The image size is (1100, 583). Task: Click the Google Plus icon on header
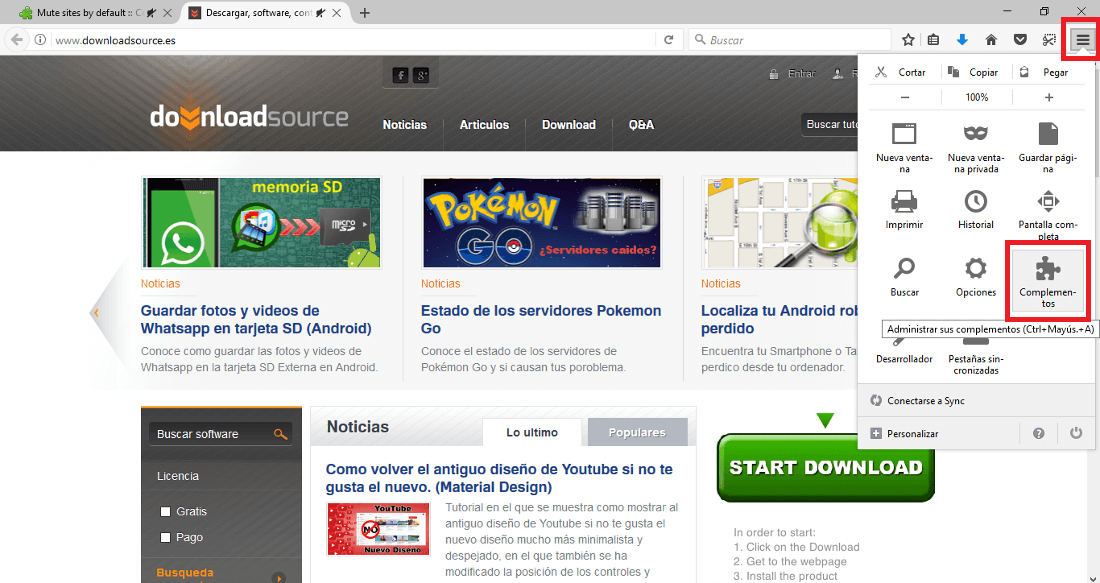421,75
